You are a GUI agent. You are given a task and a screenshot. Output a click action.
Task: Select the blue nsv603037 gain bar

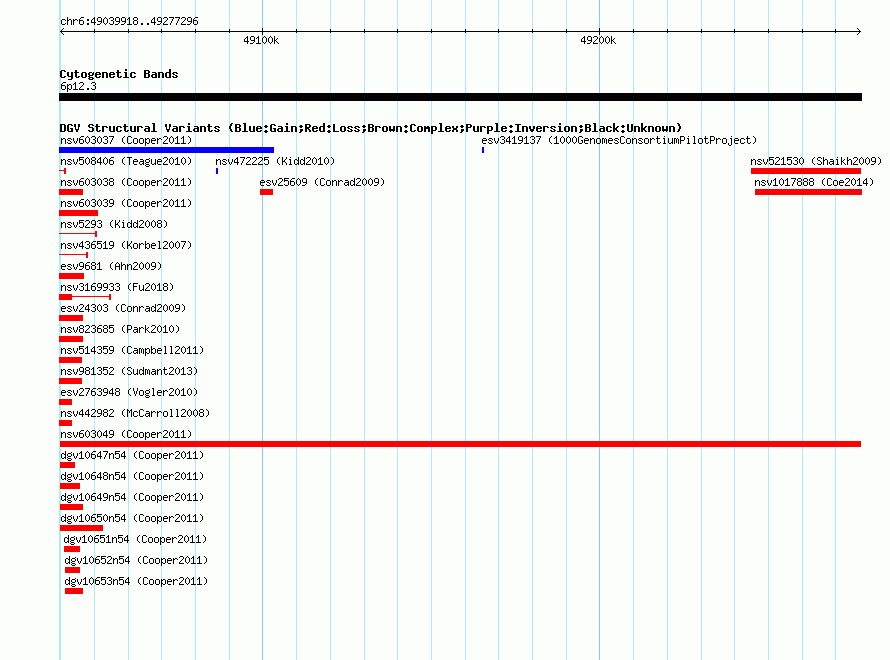[166, 150]
